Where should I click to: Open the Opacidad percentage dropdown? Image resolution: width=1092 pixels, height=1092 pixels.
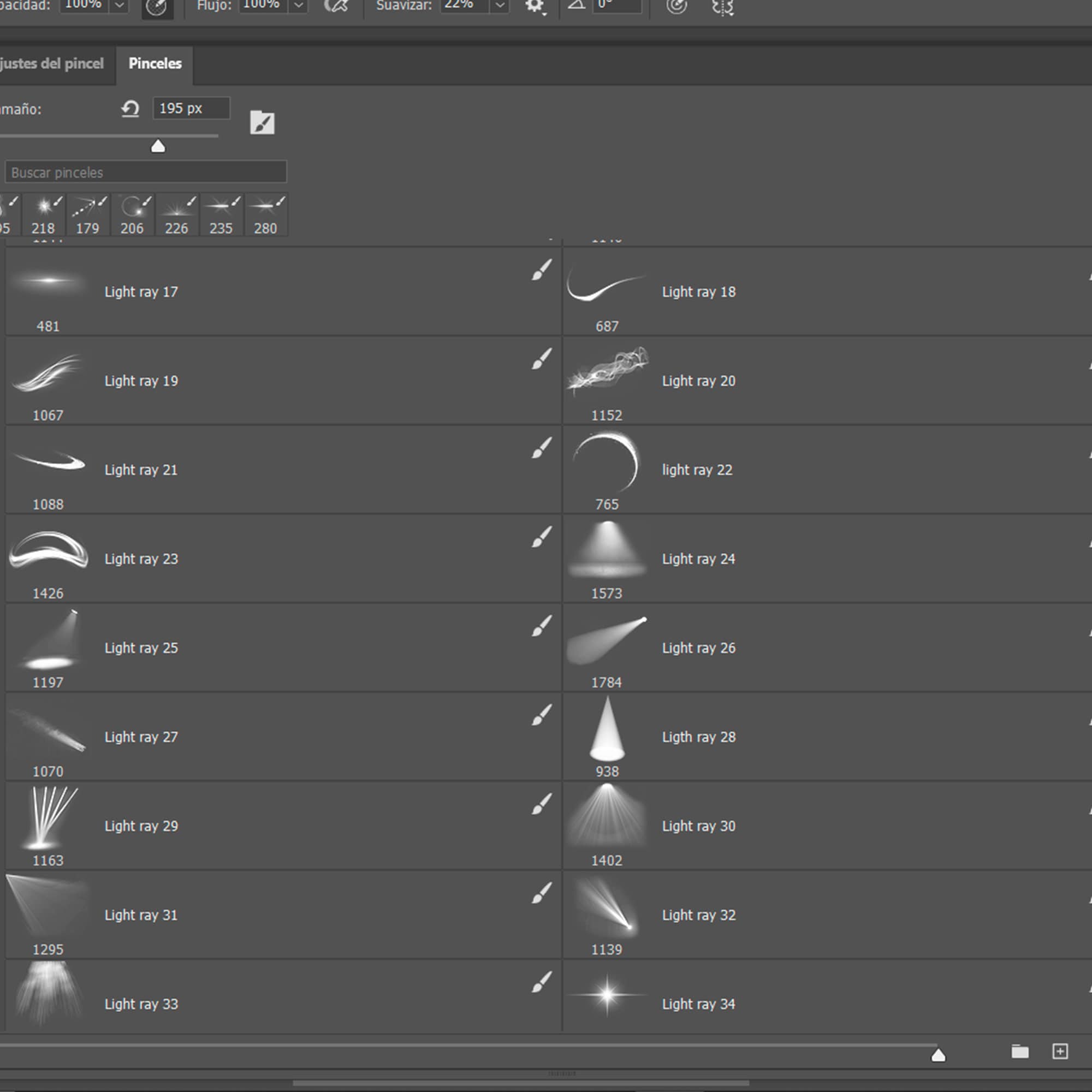coord(119,5)
